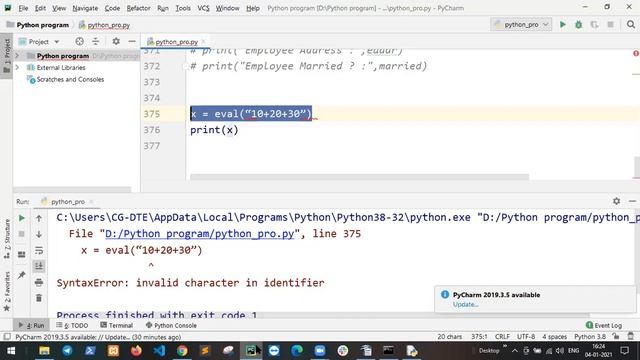This screenshot has height=360, width=640.
Task: Open Google Chrome from taskbar
Action: point(182,351)
